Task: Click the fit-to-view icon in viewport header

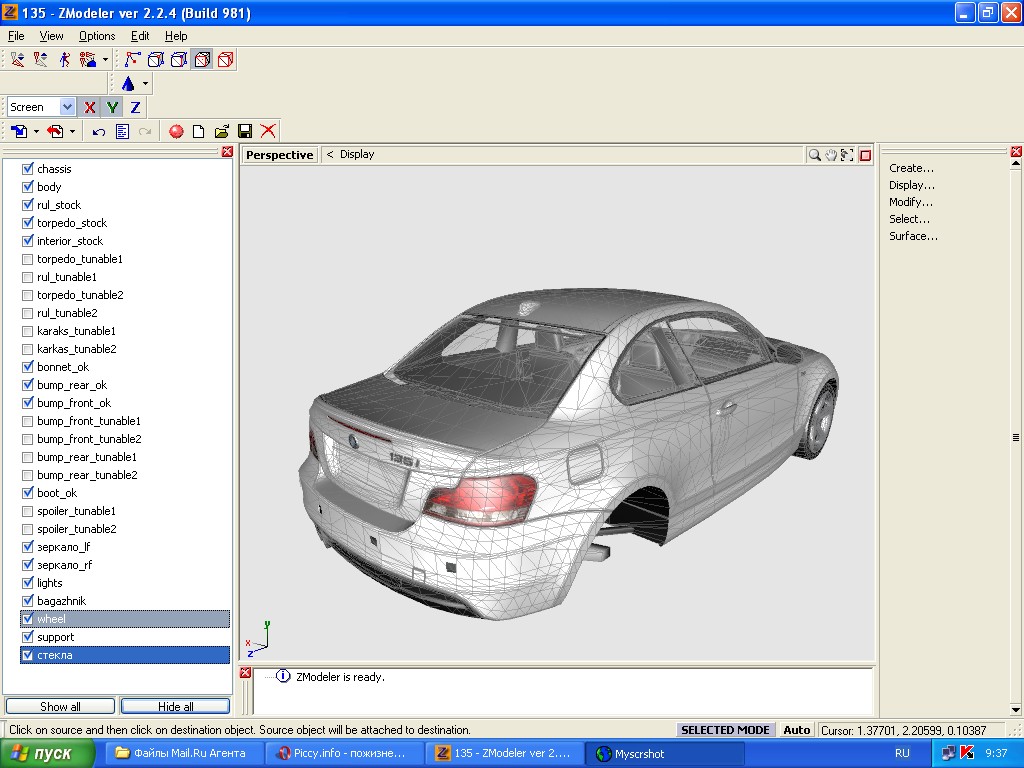Action: click(x=847, y=155)
